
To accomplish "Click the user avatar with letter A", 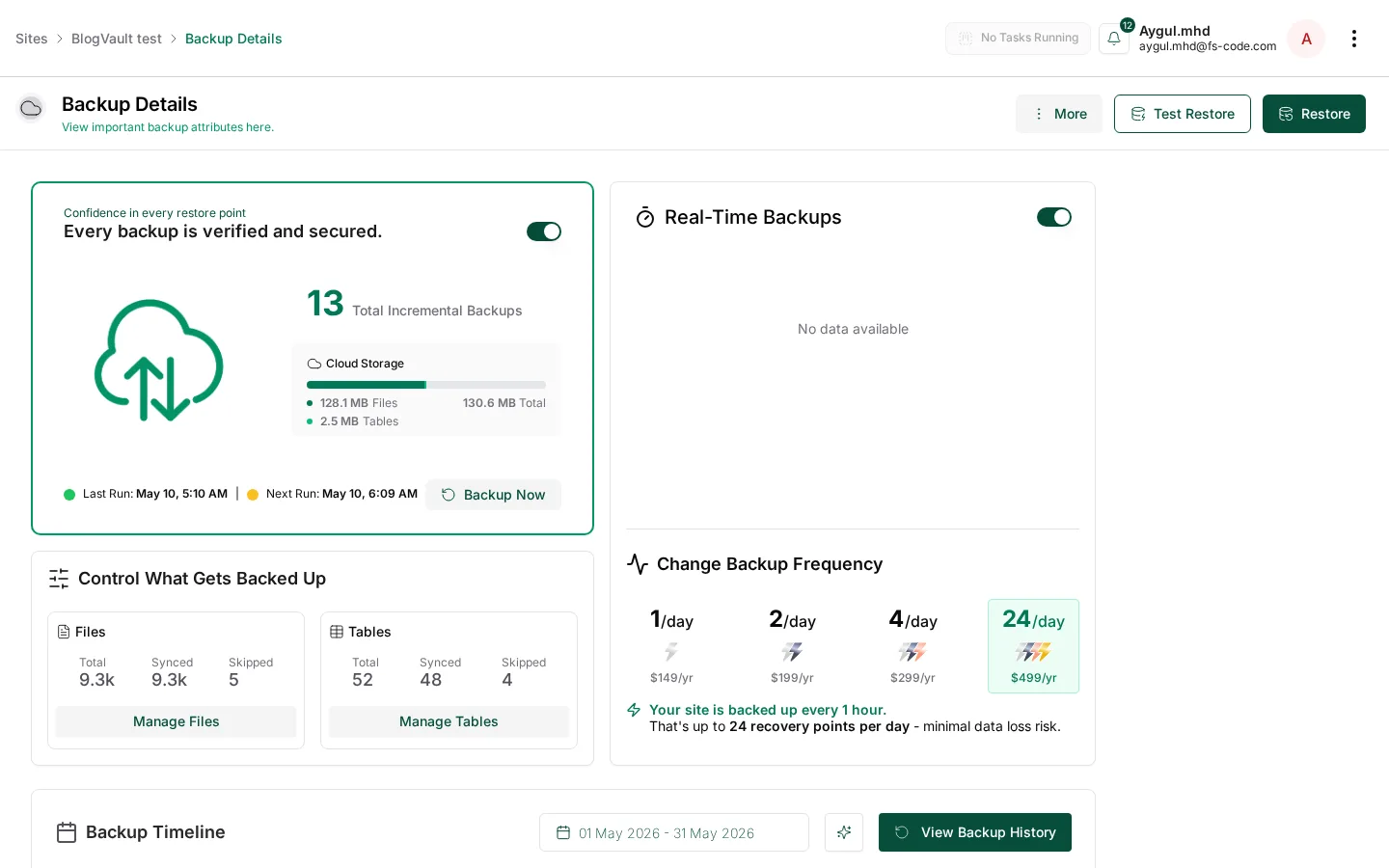I will (x=1306, y=39).
